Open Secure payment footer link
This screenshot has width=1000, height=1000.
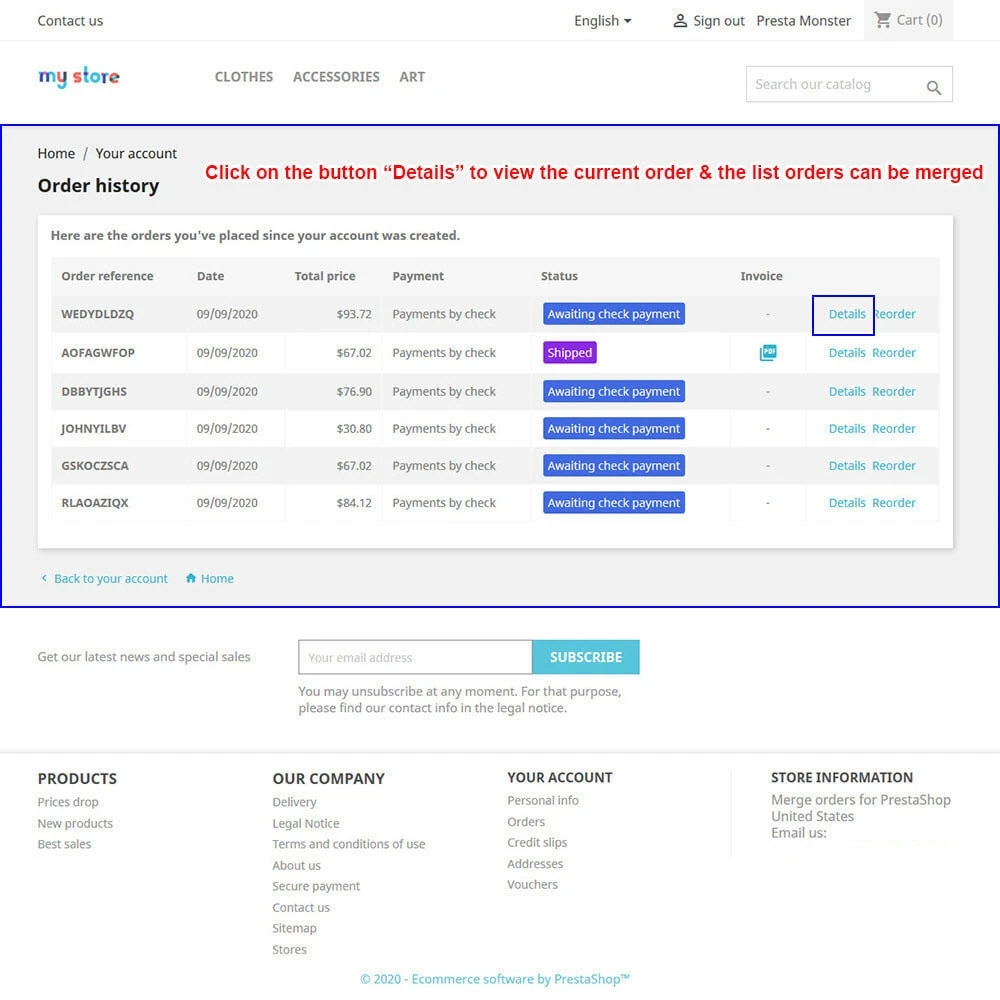point(316,886)
